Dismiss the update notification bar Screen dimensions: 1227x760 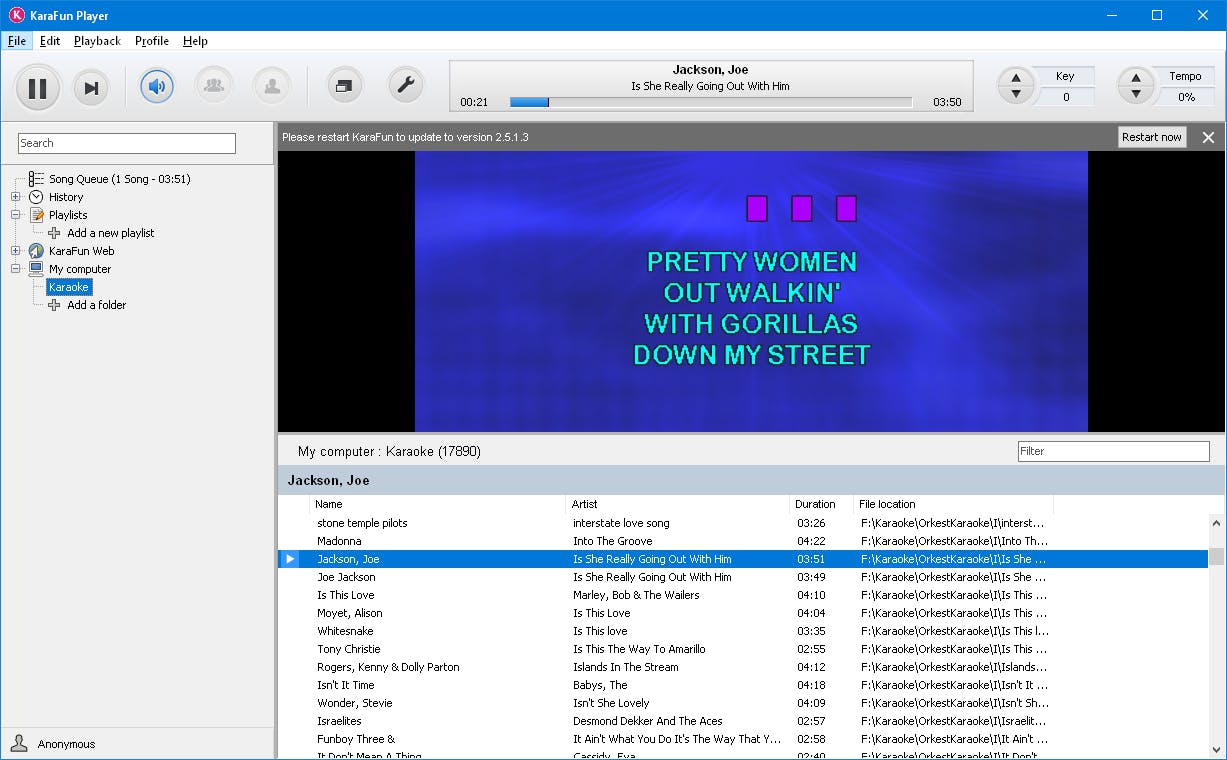pyautogui.click(x=1208, y=138)
